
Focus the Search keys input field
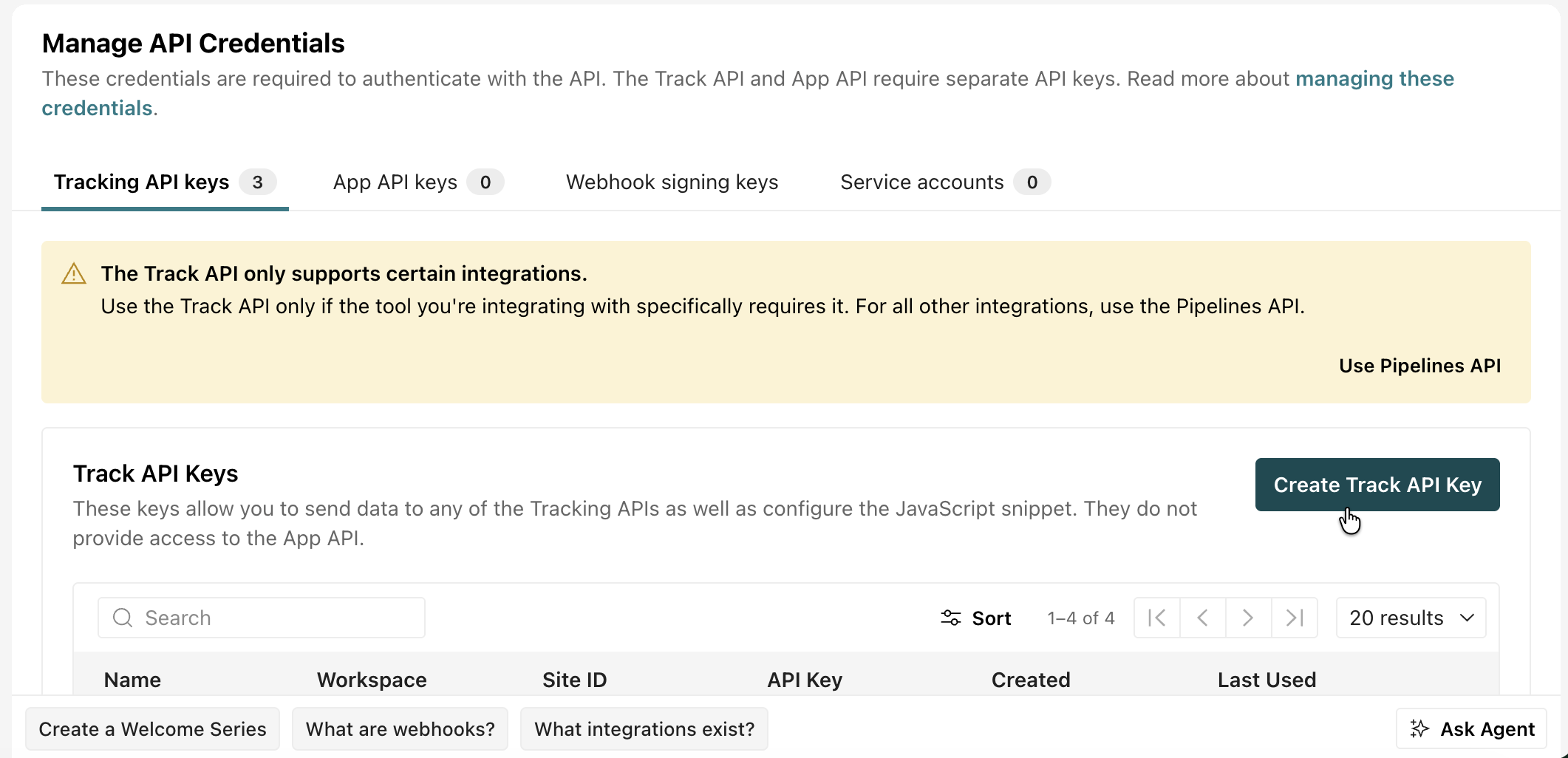tap(262, 618)
